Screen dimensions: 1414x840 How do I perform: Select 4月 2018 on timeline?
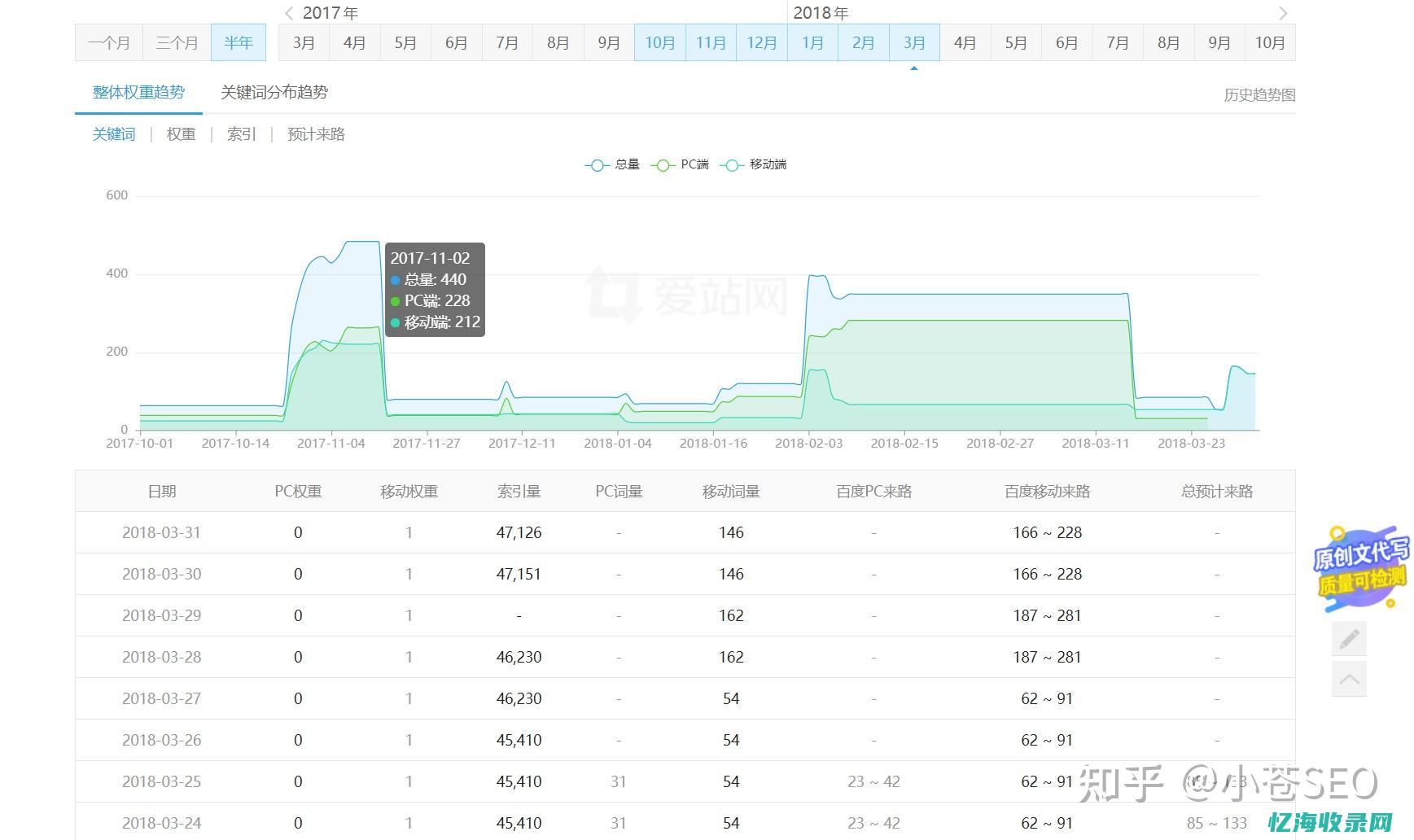pyautogui.click(x=965, y=42)
